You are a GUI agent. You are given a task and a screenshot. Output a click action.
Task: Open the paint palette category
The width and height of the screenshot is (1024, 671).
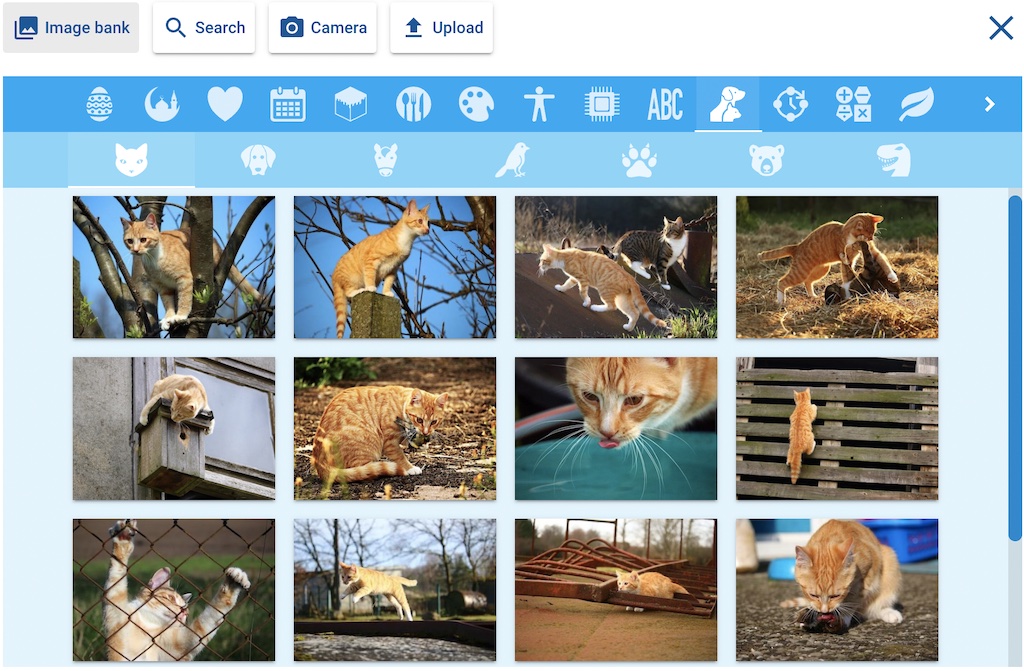(476, 104)
